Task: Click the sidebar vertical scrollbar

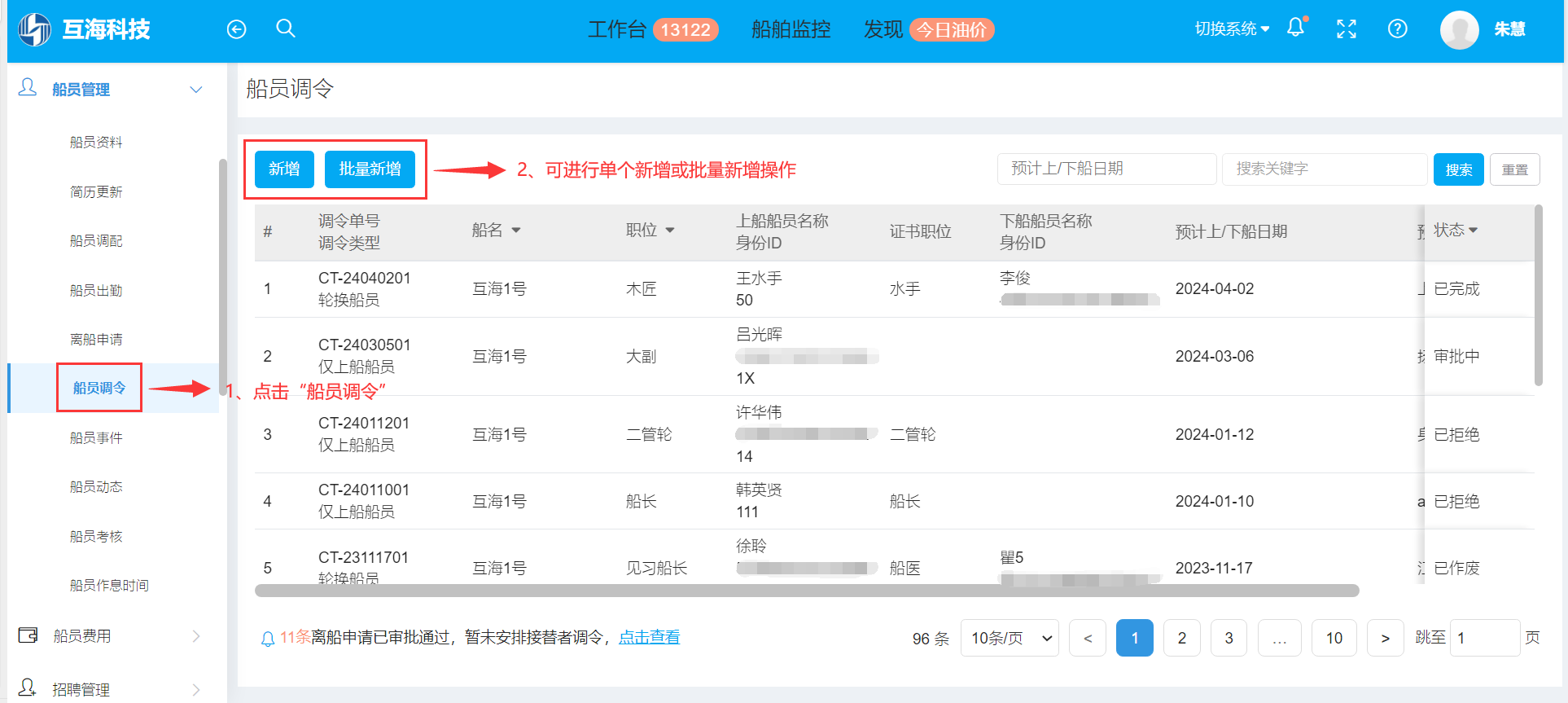Action: click(223, 277)
